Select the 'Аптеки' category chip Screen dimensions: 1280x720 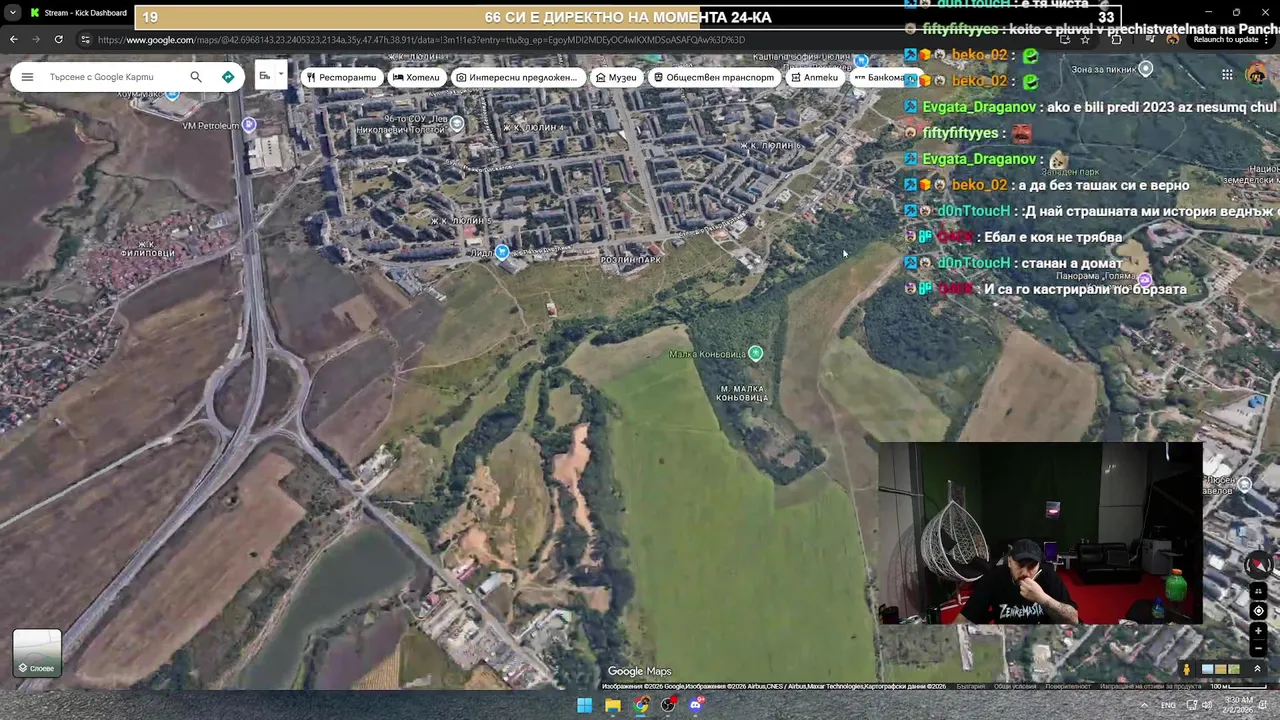click(x=814, y=77)
